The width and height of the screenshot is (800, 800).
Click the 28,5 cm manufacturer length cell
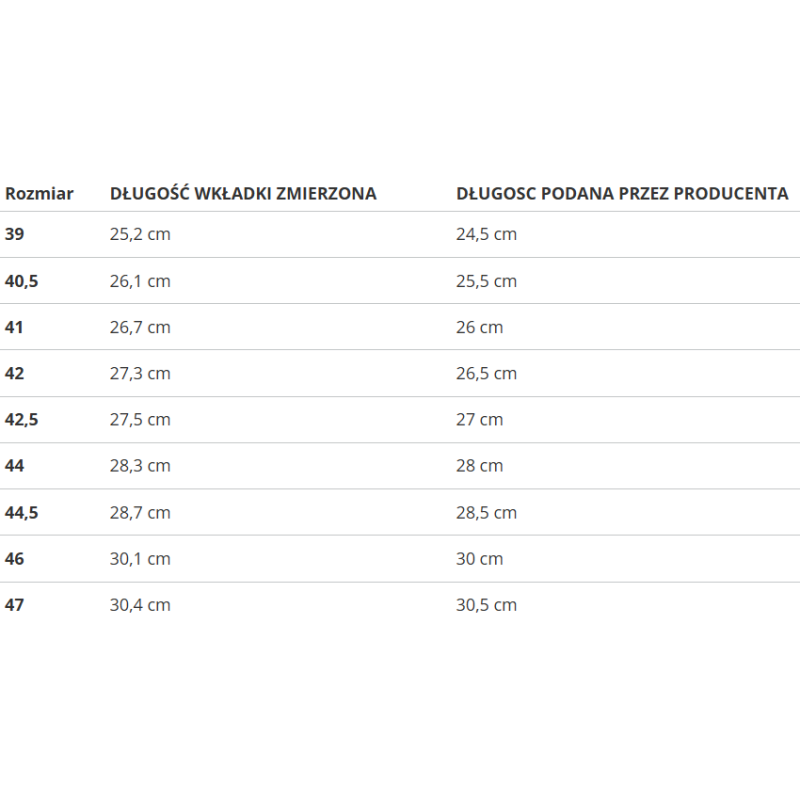[486, 513]
